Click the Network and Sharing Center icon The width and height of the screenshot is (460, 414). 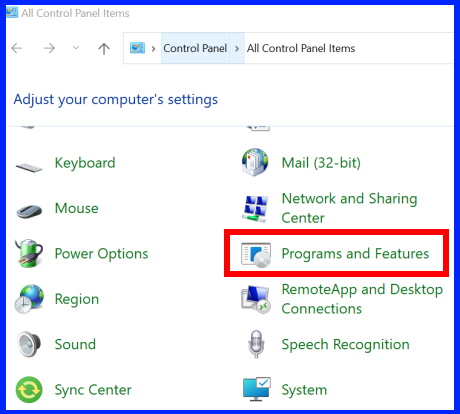coord(255,208)
